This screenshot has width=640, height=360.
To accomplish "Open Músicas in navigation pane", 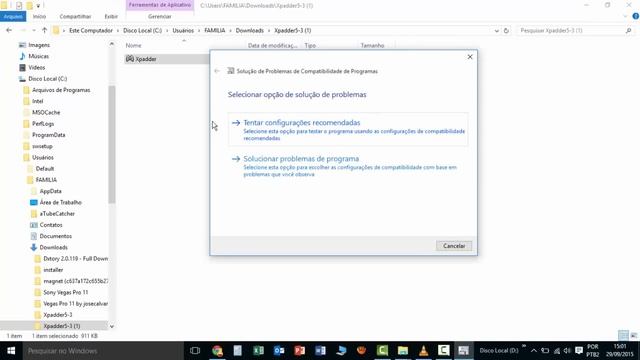I will [38, 56].
